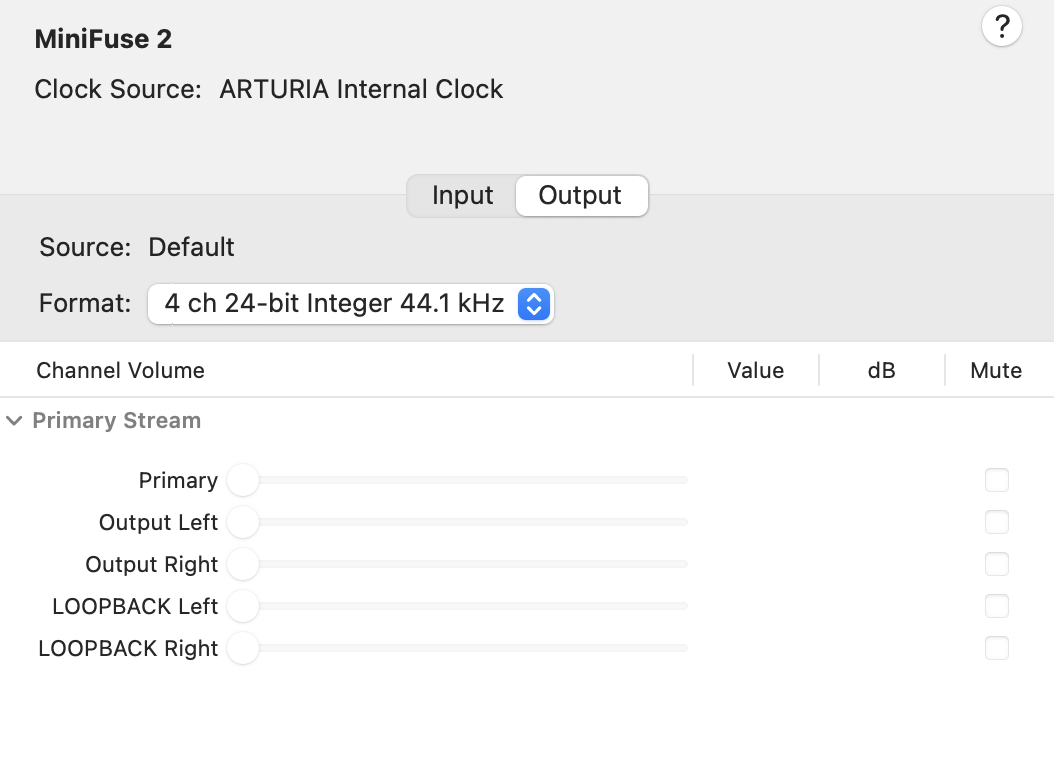Mute the LOOPBACK Left channel
The height and width of the screenshot is (768, 1054).
[x=996, y=606]
